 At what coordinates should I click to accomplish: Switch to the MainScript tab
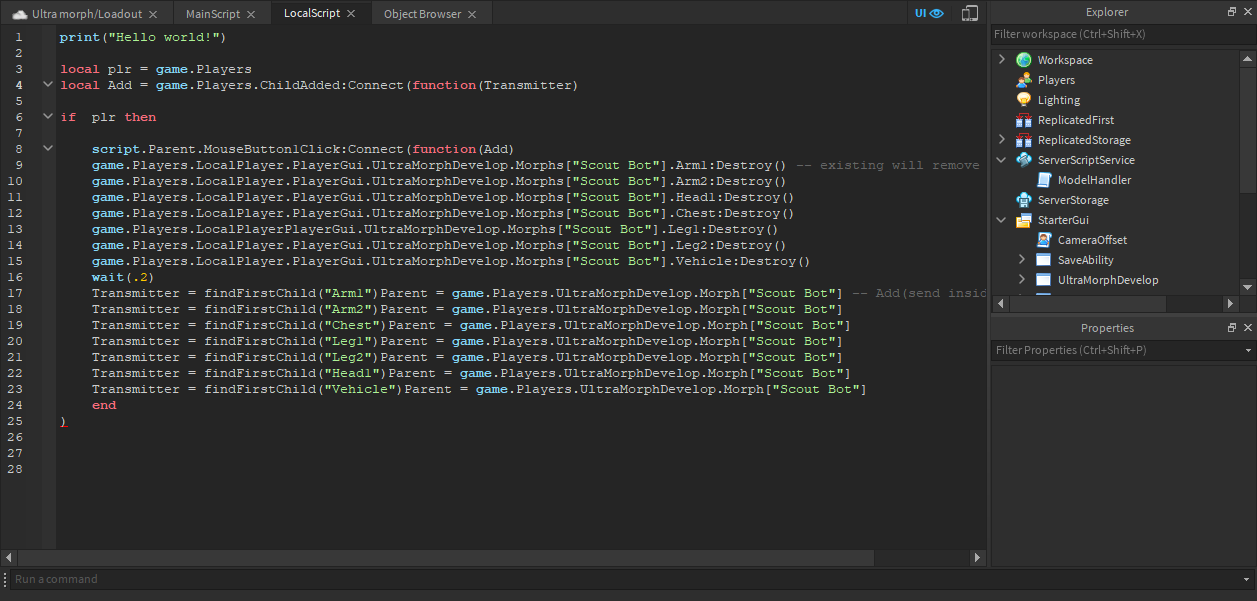[214, 13]
